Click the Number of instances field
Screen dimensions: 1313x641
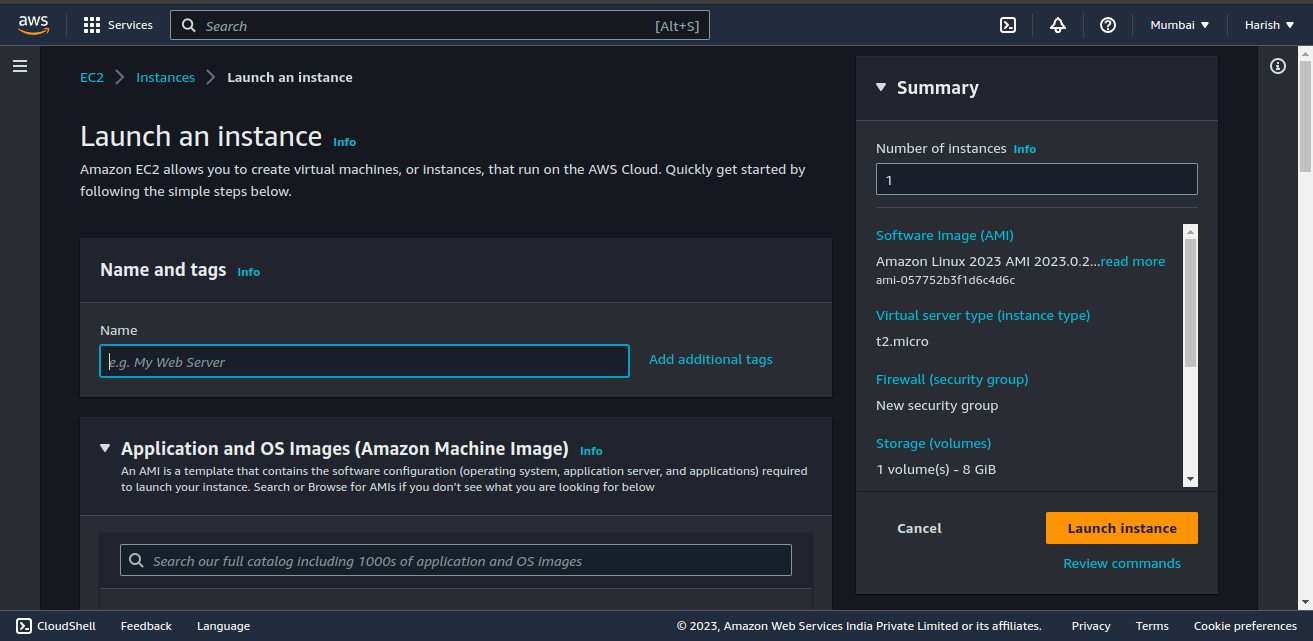click(1037, 179)
